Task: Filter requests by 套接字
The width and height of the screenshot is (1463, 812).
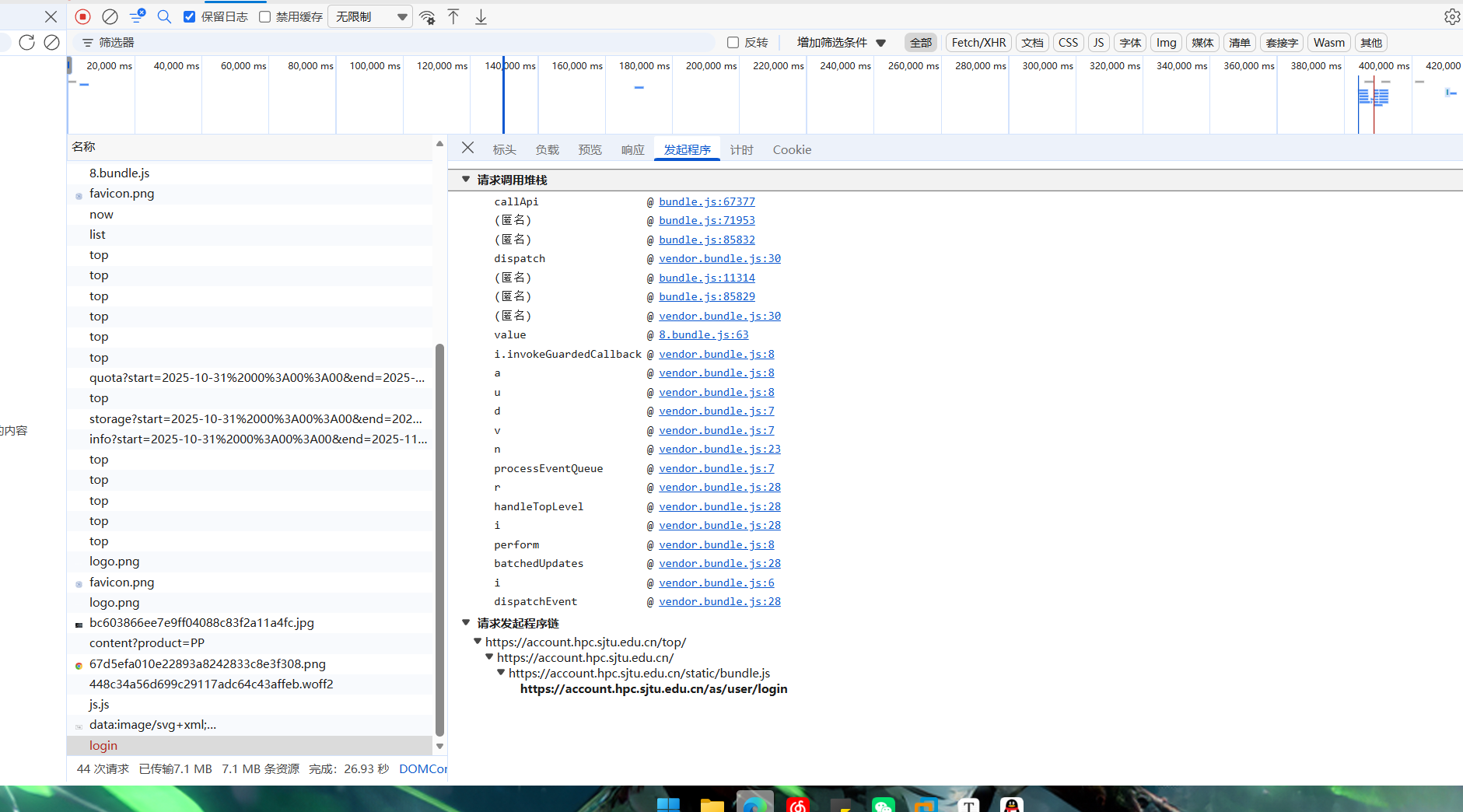Action: (1282, 43)
